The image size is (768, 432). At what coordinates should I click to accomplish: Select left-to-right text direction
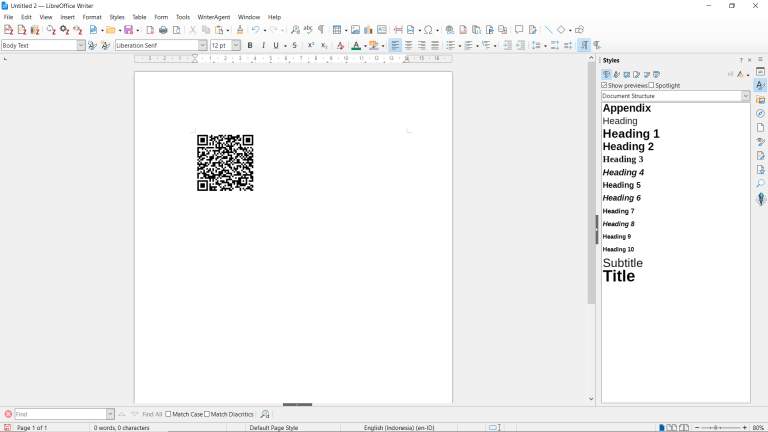tap(584, 45)
